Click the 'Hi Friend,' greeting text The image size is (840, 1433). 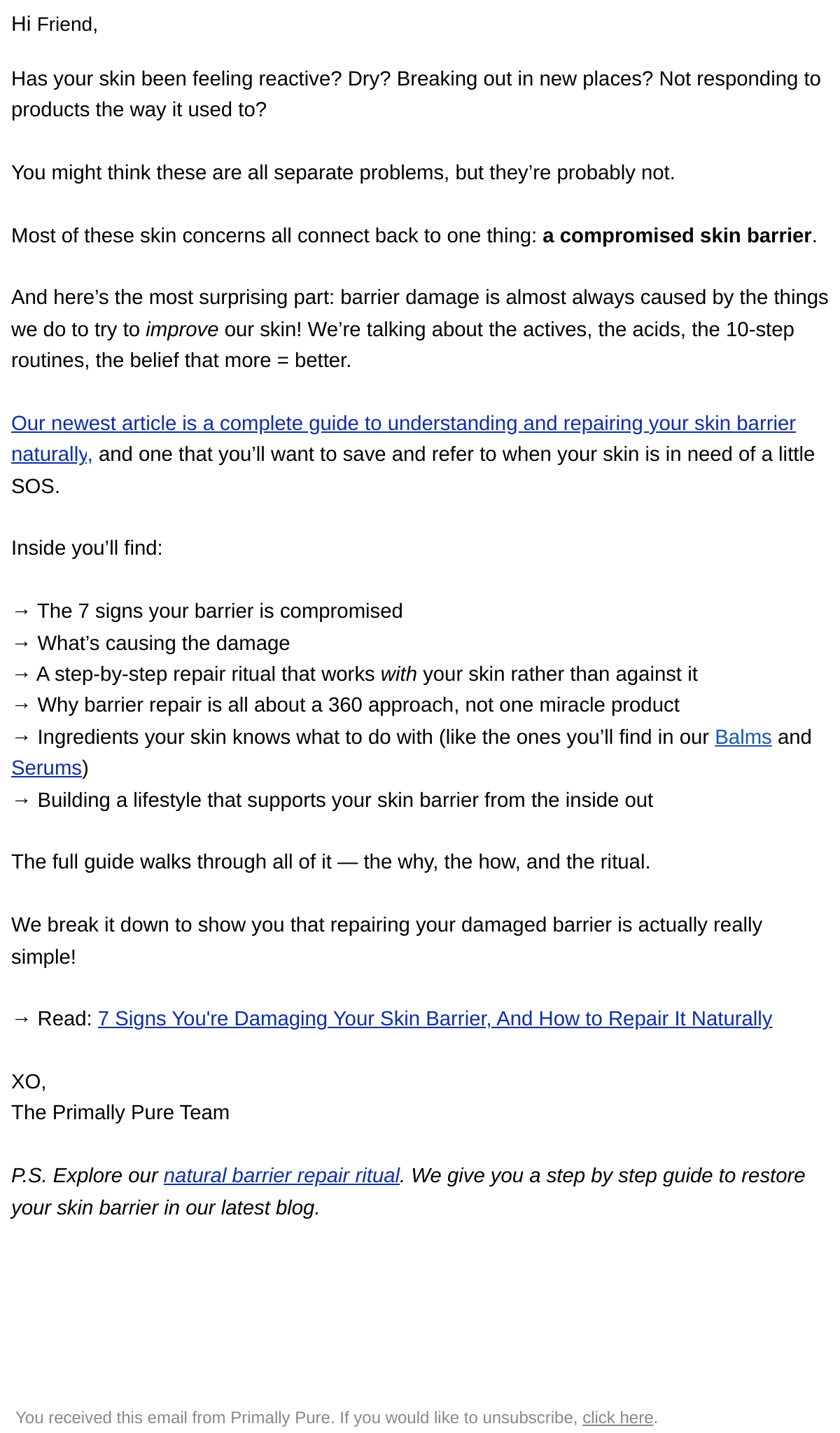tap(55, 25)
